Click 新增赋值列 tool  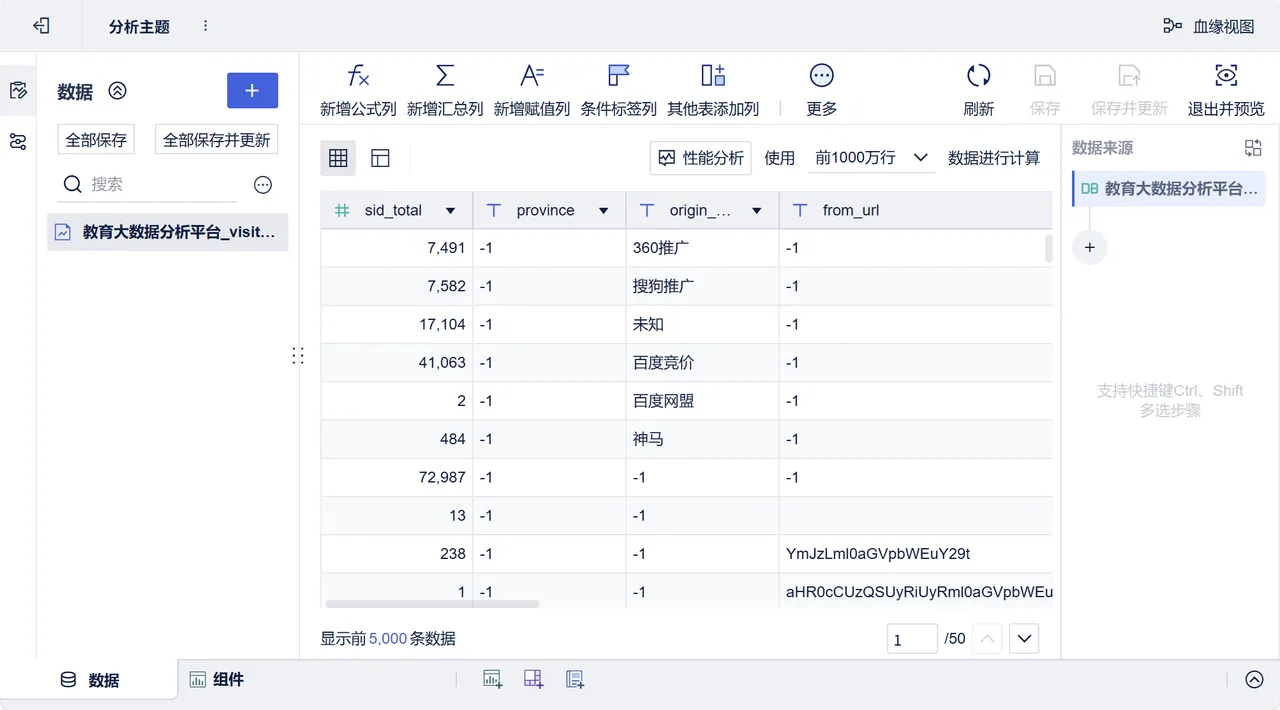click(532, 90)
